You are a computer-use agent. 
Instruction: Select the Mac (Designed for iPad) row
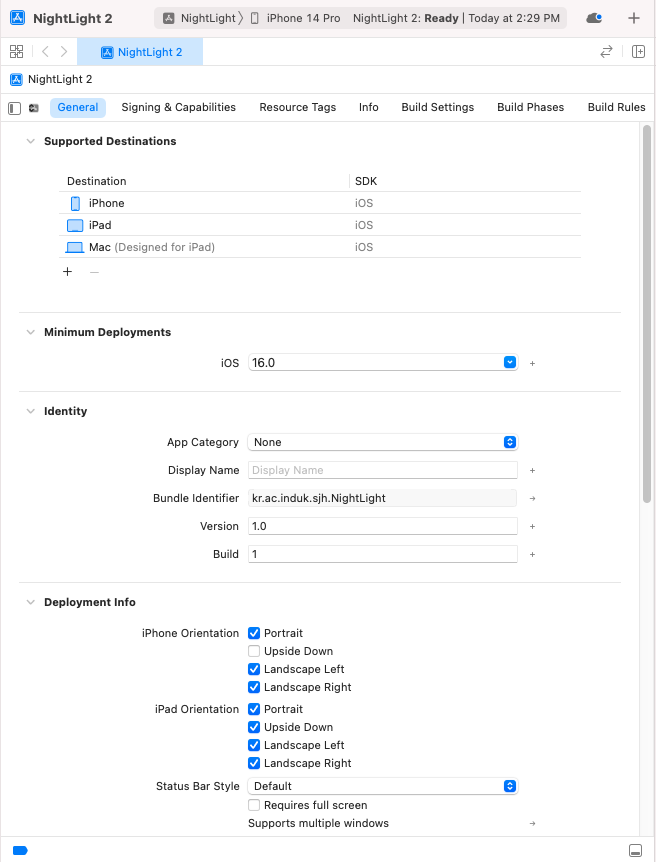pyautogui.click(x=319, y=247)
